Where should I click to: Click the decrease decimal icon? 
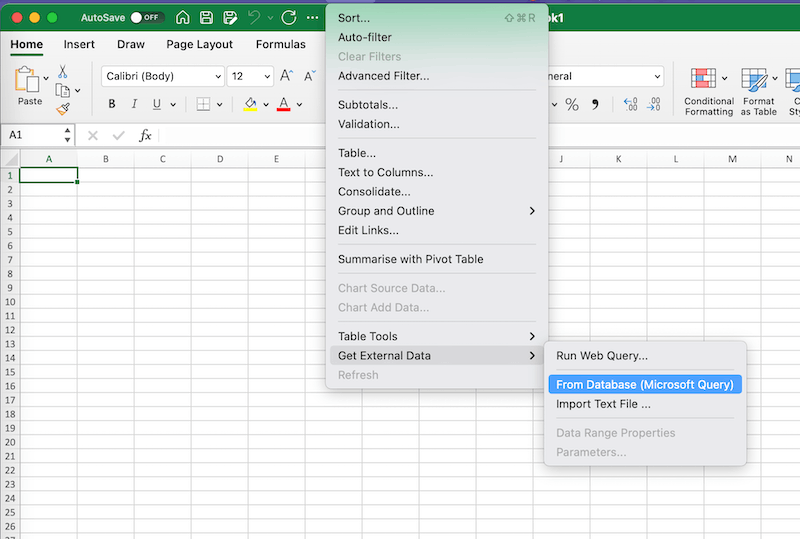(x=654, y=105)
